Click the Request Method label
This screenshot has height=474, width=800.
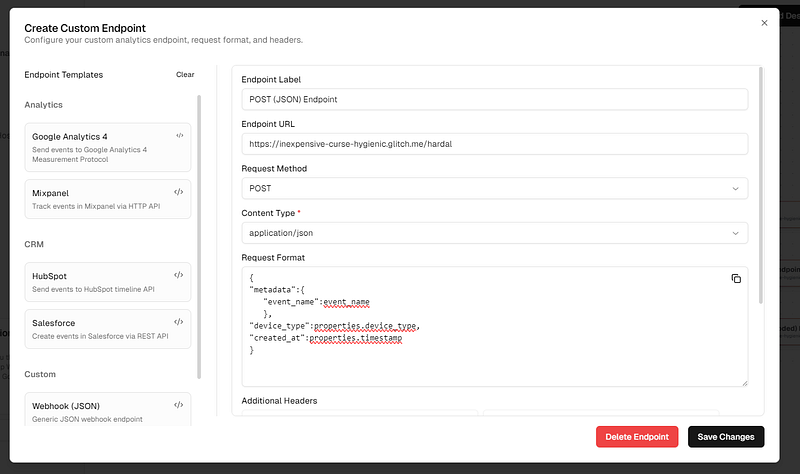tap(274, 168)
